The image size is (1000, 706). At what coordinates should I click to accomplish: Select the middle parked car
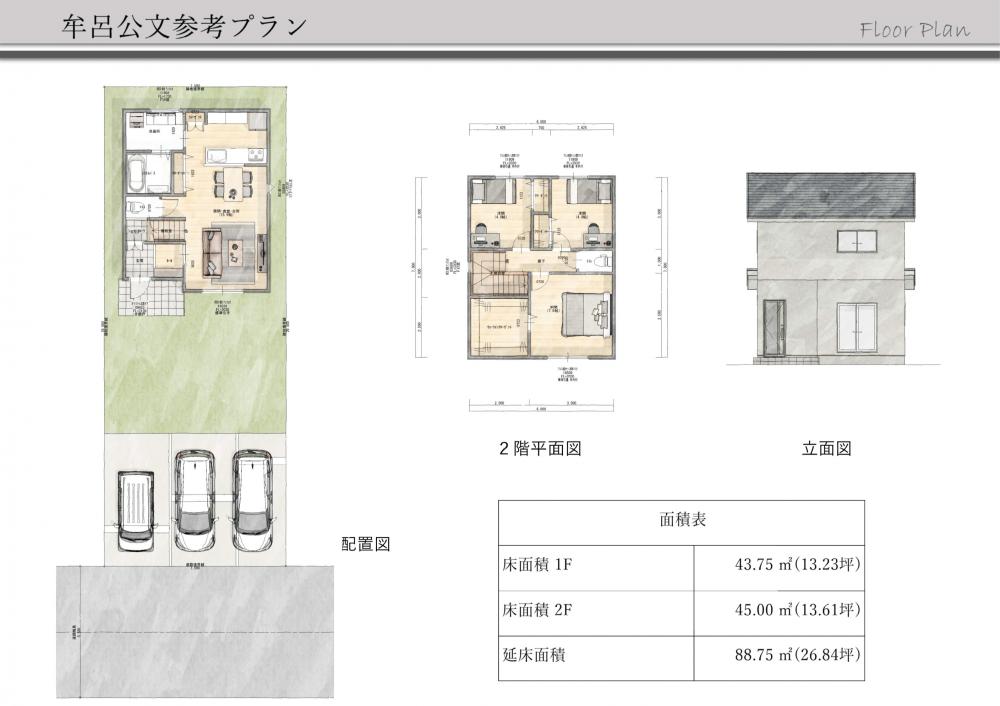(x=194, y=499)
